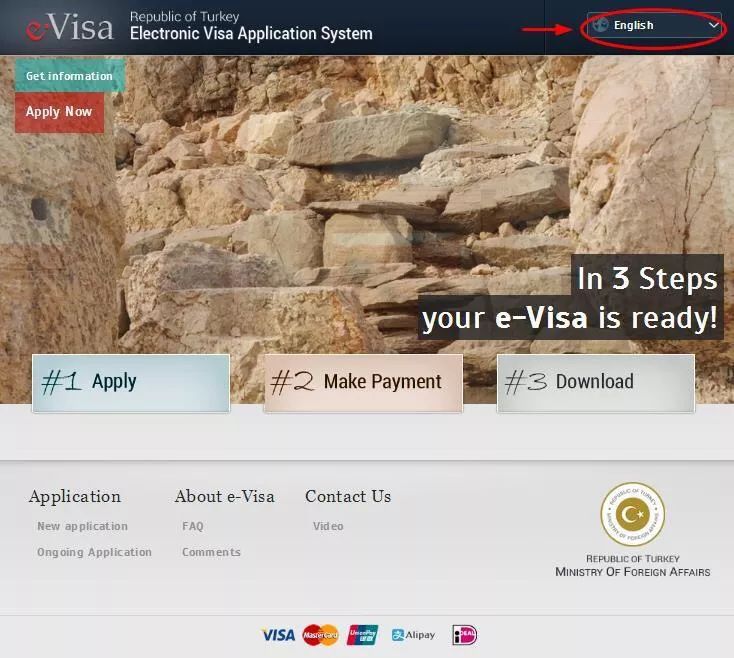Open the Video link under Contact Us

[328, 526]
